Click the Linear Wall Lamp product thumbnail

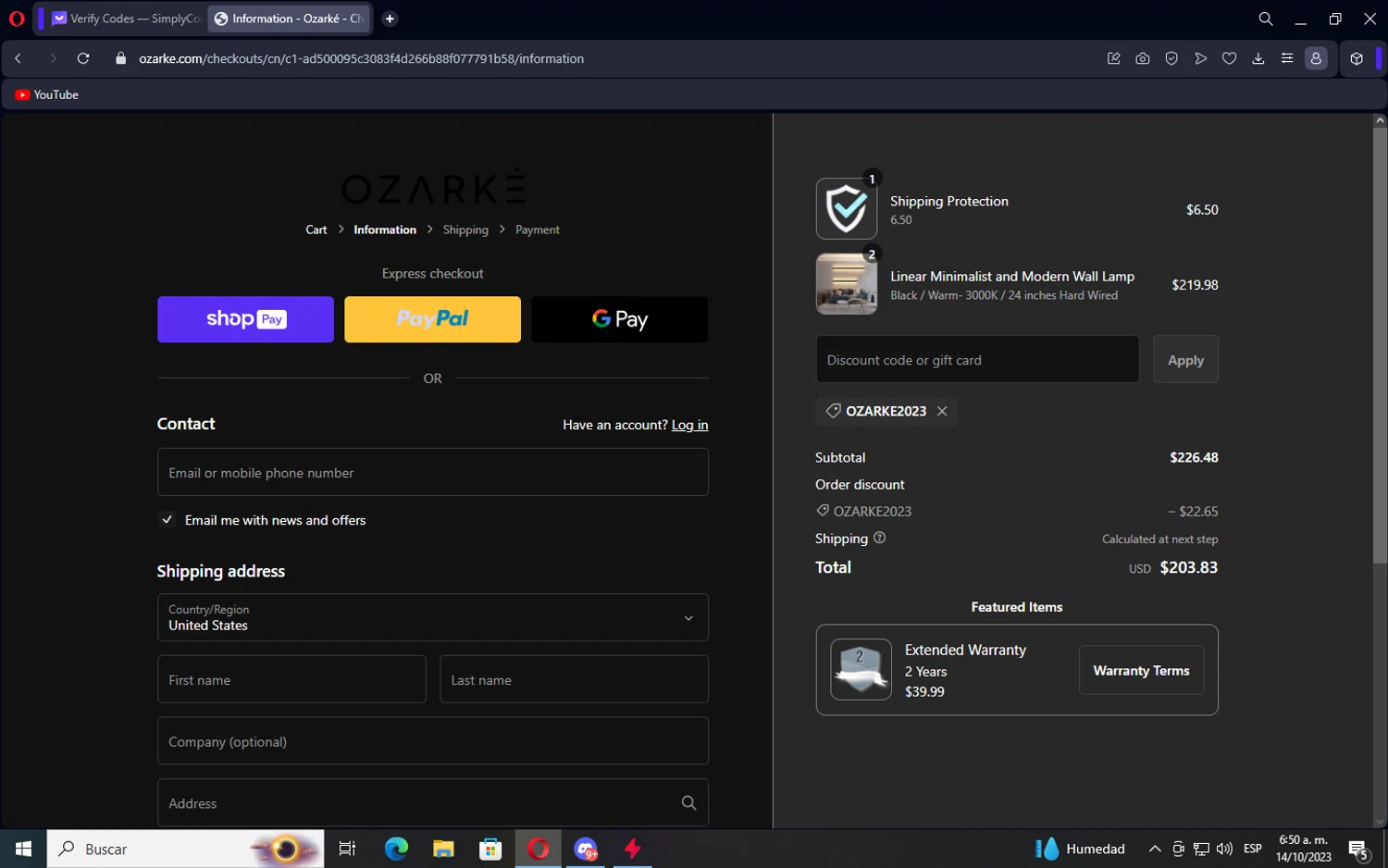pyautogui.click(x=847, y=284)
